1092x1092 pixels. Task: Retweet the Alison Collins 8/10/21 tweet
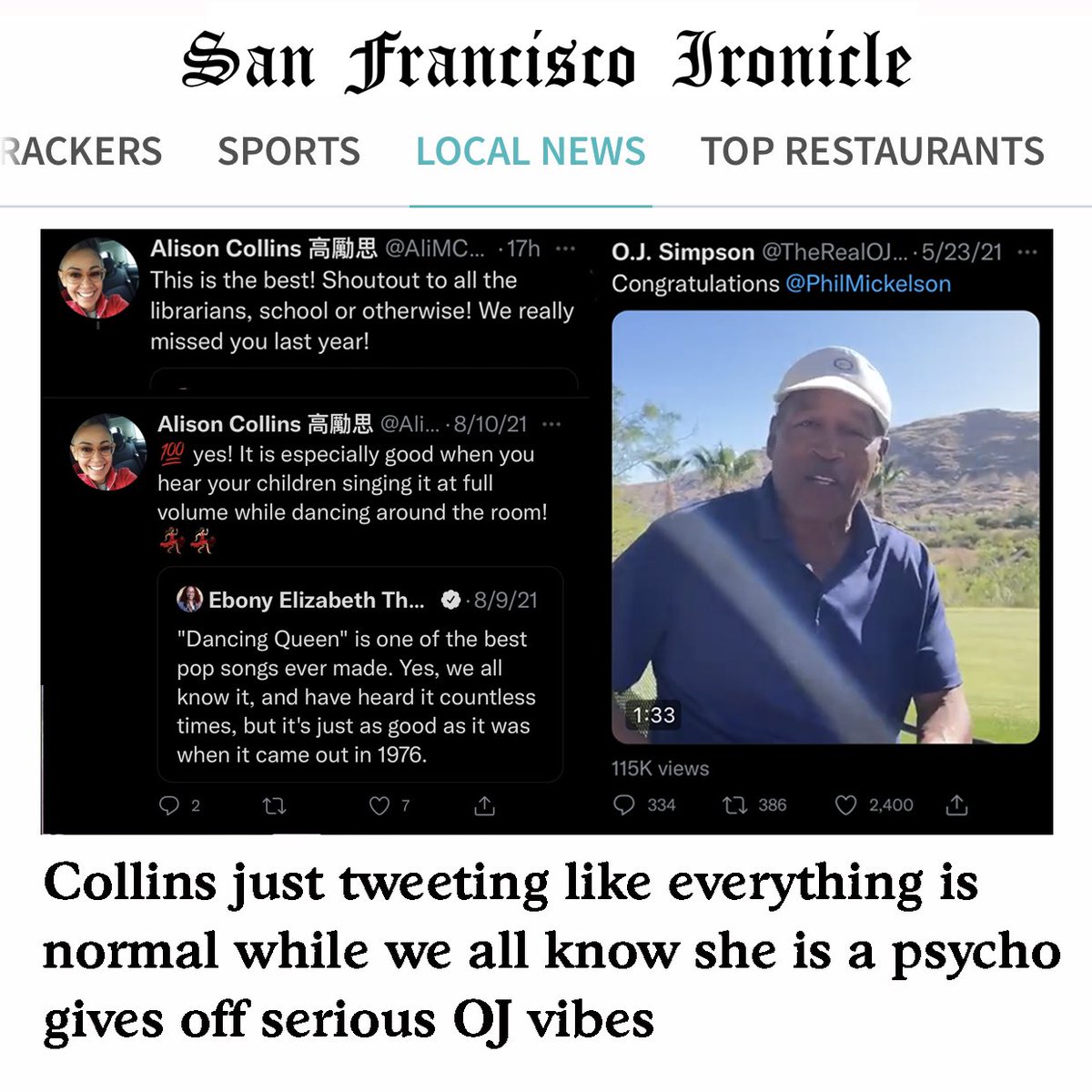[x=274, y=805]
